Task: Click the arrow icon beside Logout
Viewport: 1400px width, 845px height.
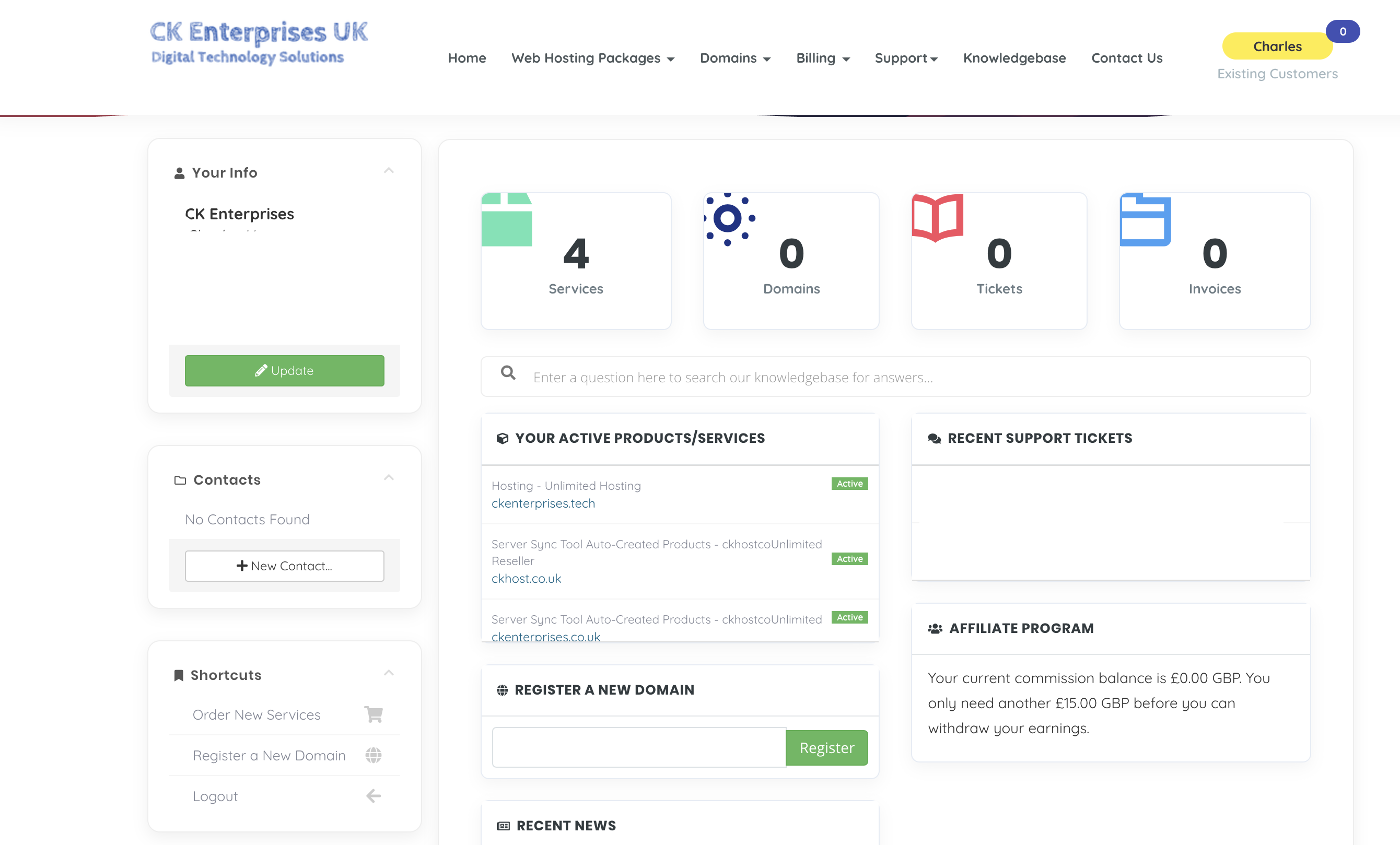Action: [x=374, y=795]
